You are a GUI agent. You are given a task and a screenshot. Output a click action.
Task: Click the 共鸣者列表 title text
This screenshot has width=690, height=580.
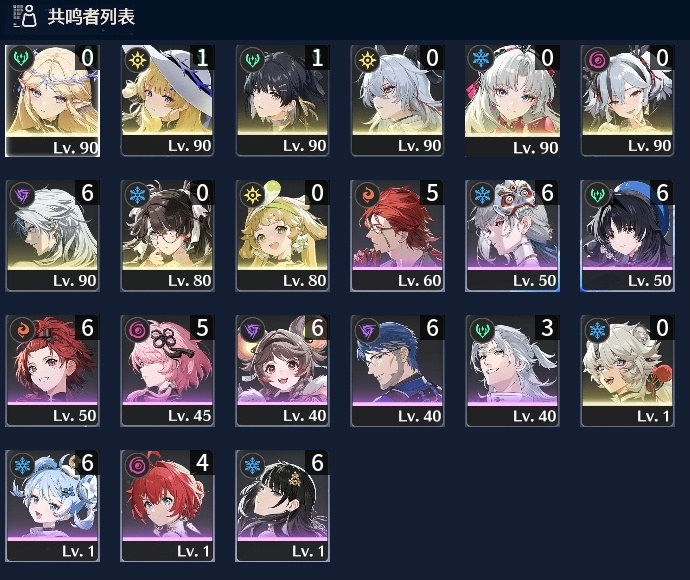(91, 17)
